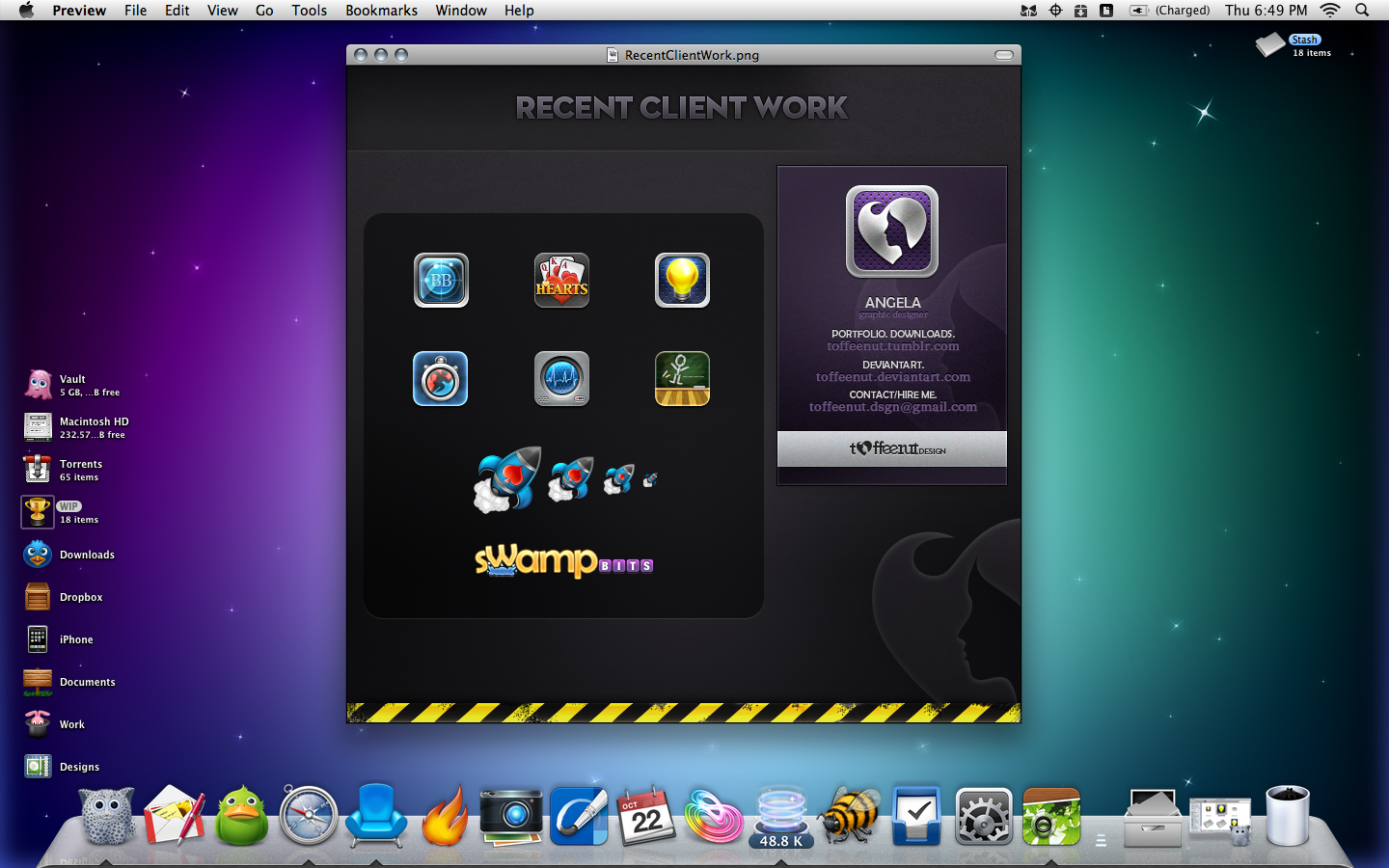Screen dimensions: 1389x868
Task: Open the Bookmarks menu
Action: 382,11
